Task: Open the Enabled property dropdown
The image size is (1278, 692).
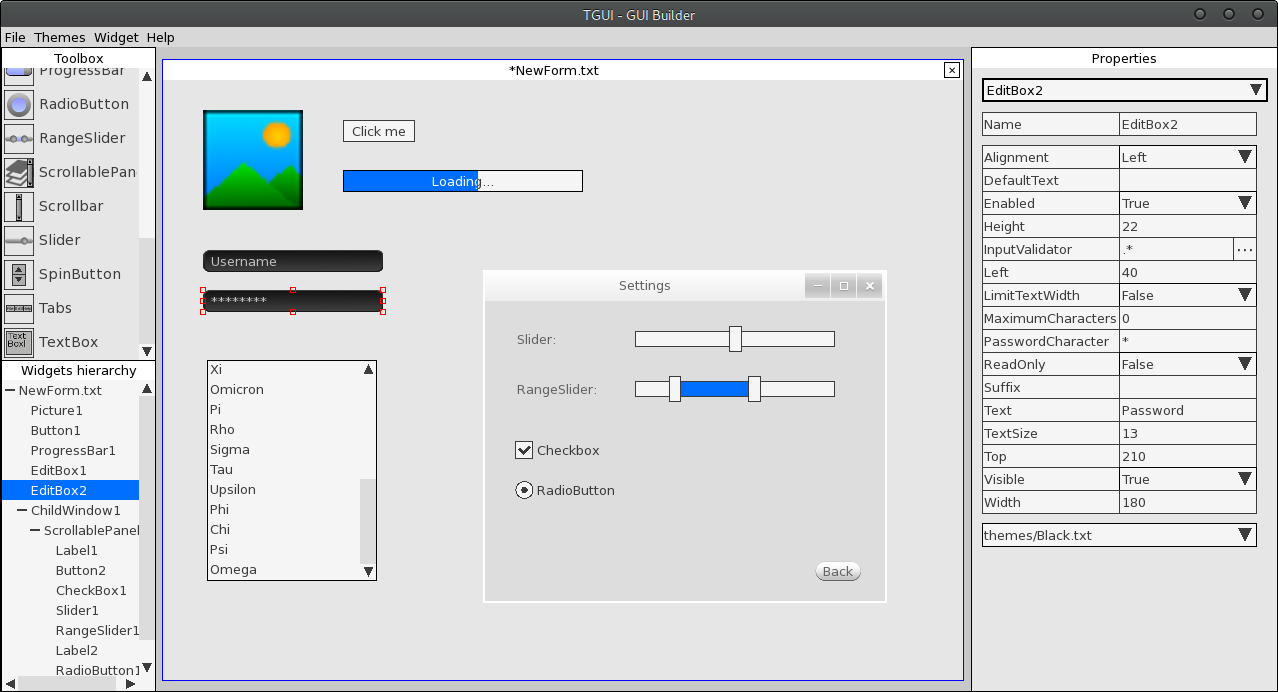Action: 1244,203
